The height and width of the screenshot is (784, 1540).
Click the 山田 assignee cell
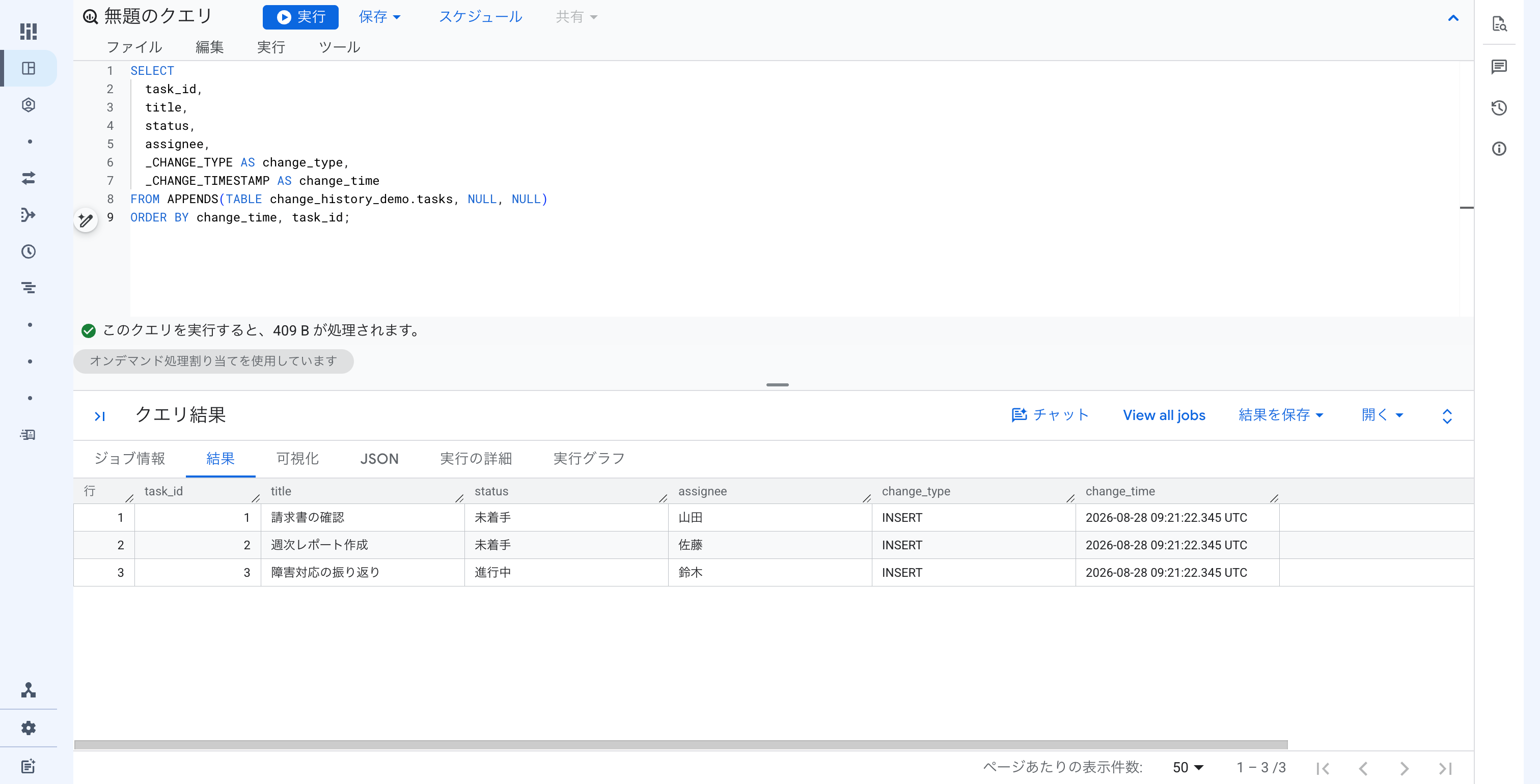pos(770,517)
